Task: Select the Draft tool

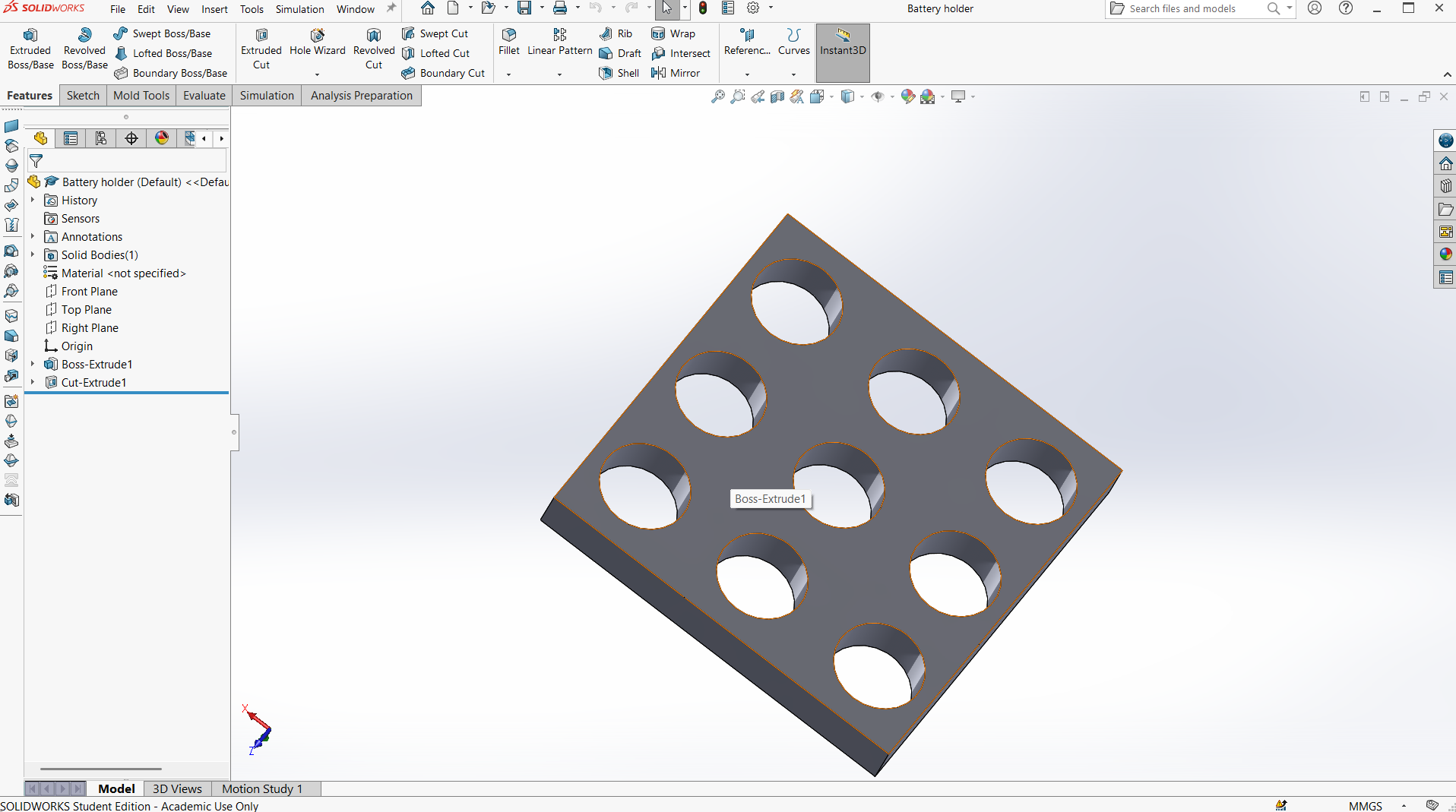Action: [x=620, y=53]
